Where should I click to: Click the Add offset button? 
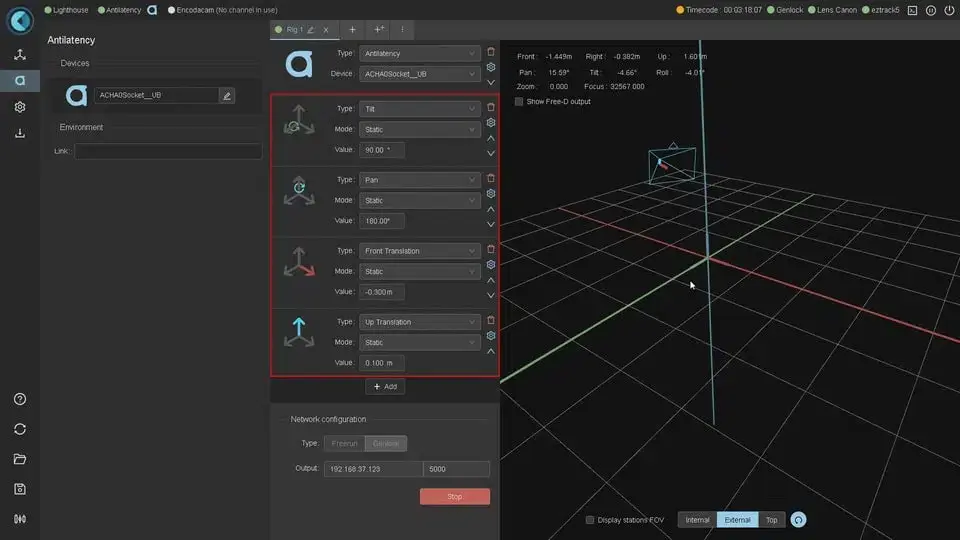click(385, 386)
